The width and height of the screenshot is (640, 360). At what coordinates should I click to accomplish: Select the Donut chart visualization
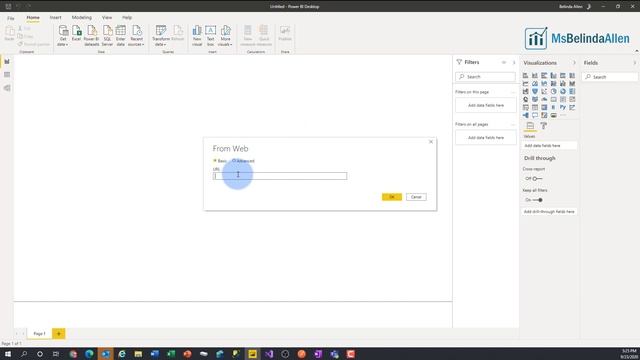coord(563,91)
